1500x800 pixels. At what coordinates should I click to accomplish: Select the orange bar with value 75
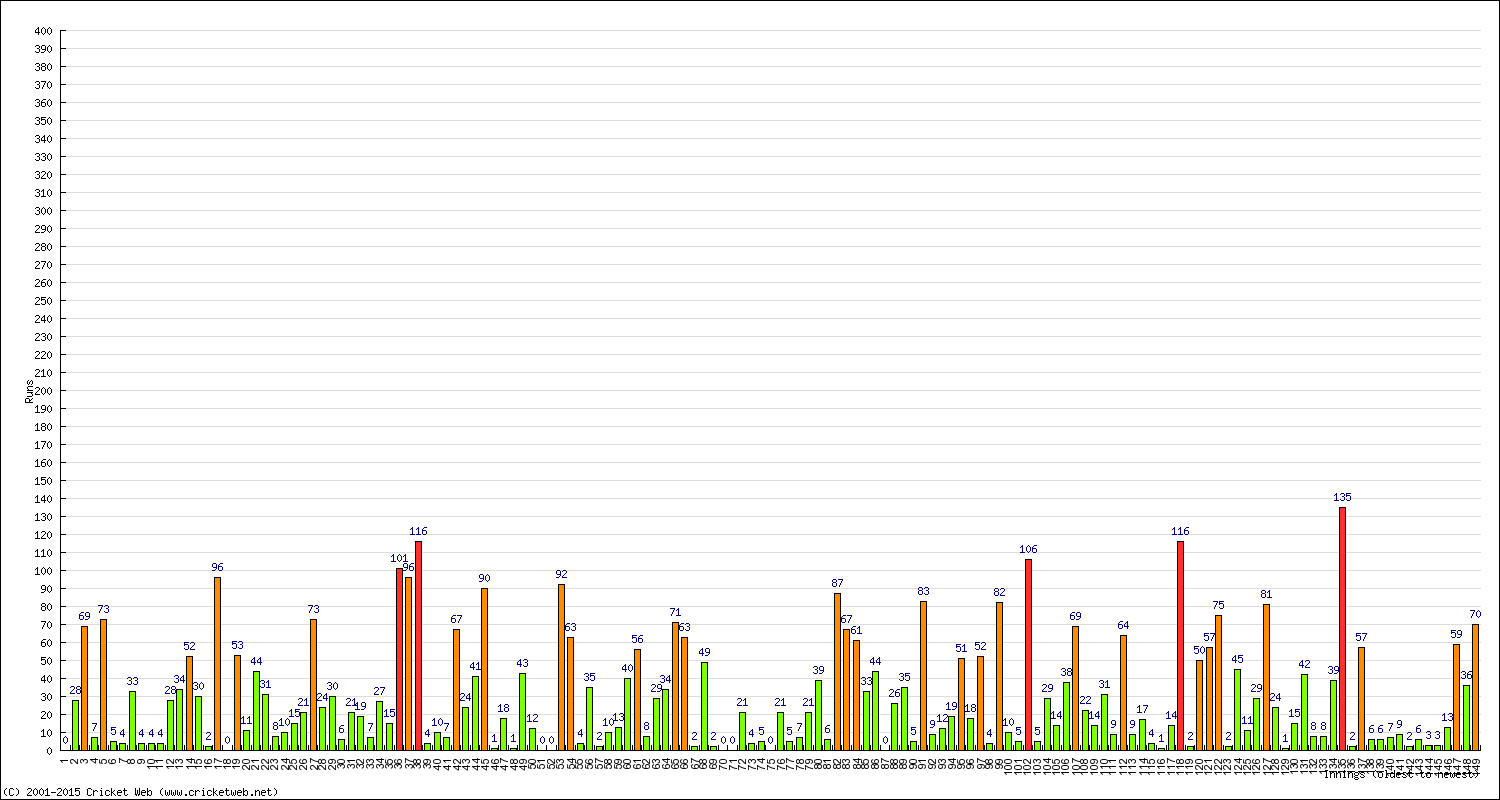(1218, 683)
